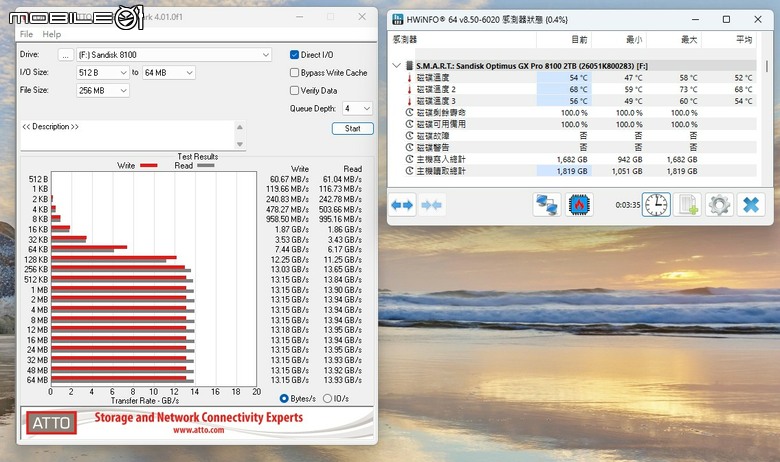Viewport: 780px width, 462px height.
Task: Collapse S.M.A.R.T. Sandisk sensor group chevron
Action: click(396, 65)
